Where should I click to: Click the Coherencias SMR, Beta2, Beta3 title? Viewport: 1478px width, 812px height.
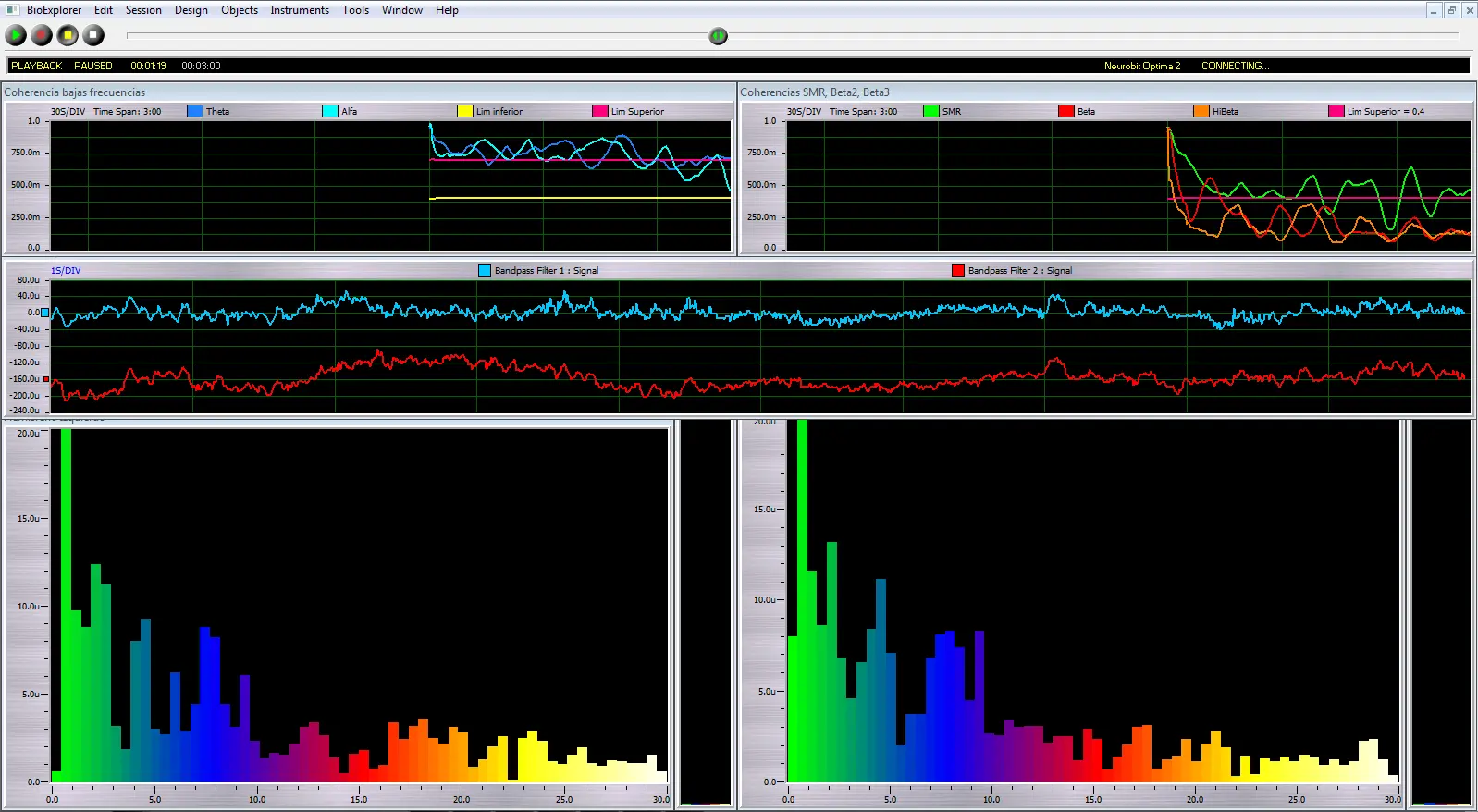[815, 92]
